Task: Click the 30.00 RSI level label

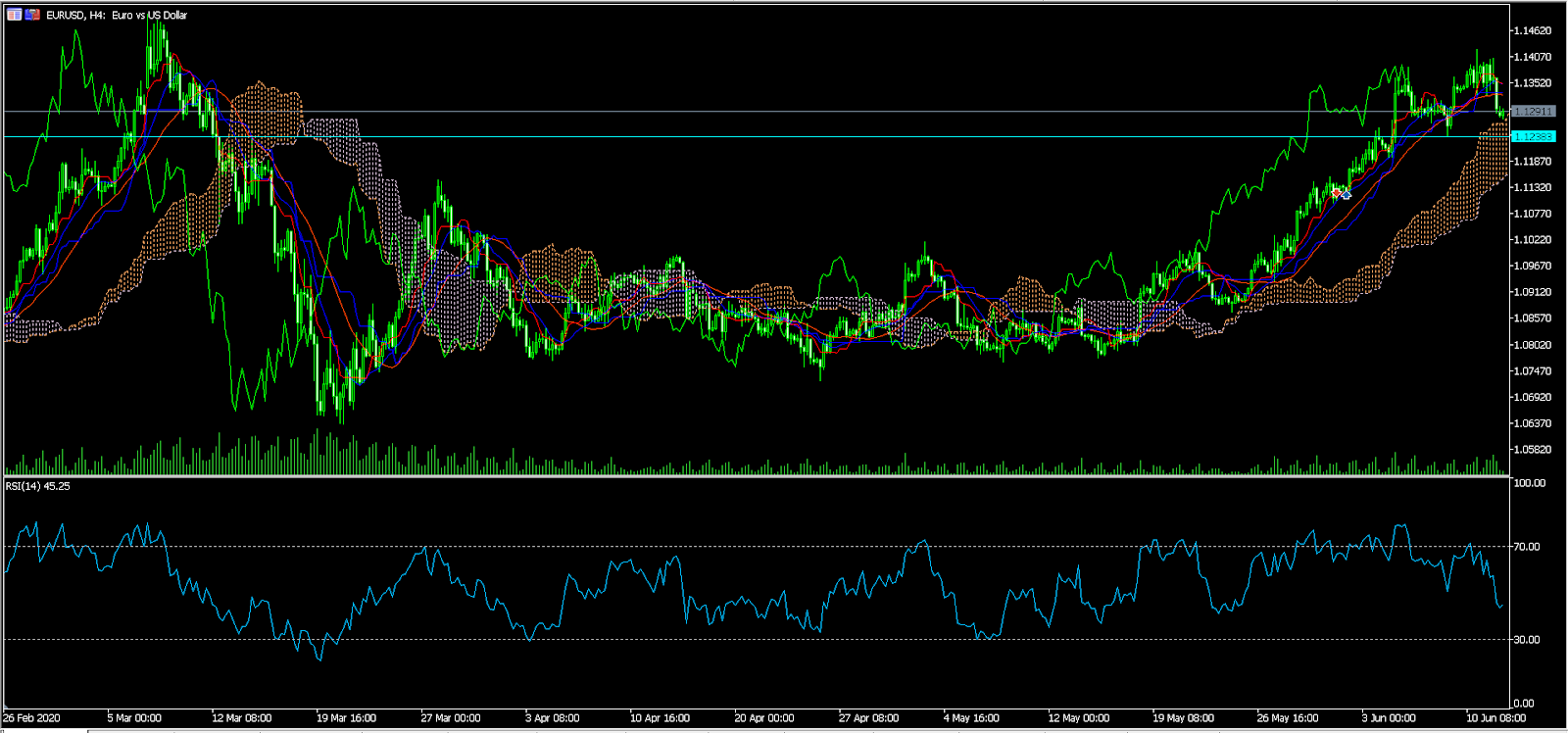Action: (x=1527, y=640)
